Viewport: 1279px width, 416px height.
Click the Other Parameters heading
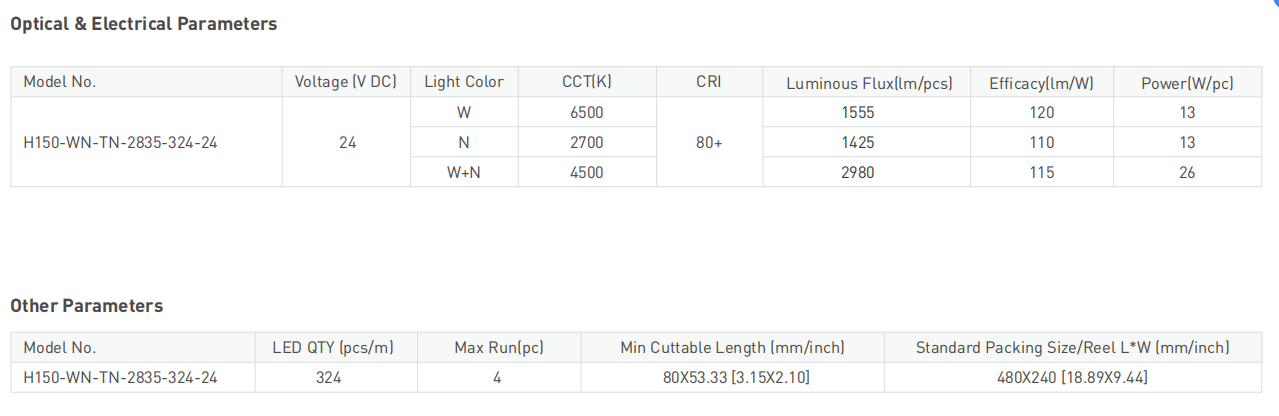click(87, 306)
